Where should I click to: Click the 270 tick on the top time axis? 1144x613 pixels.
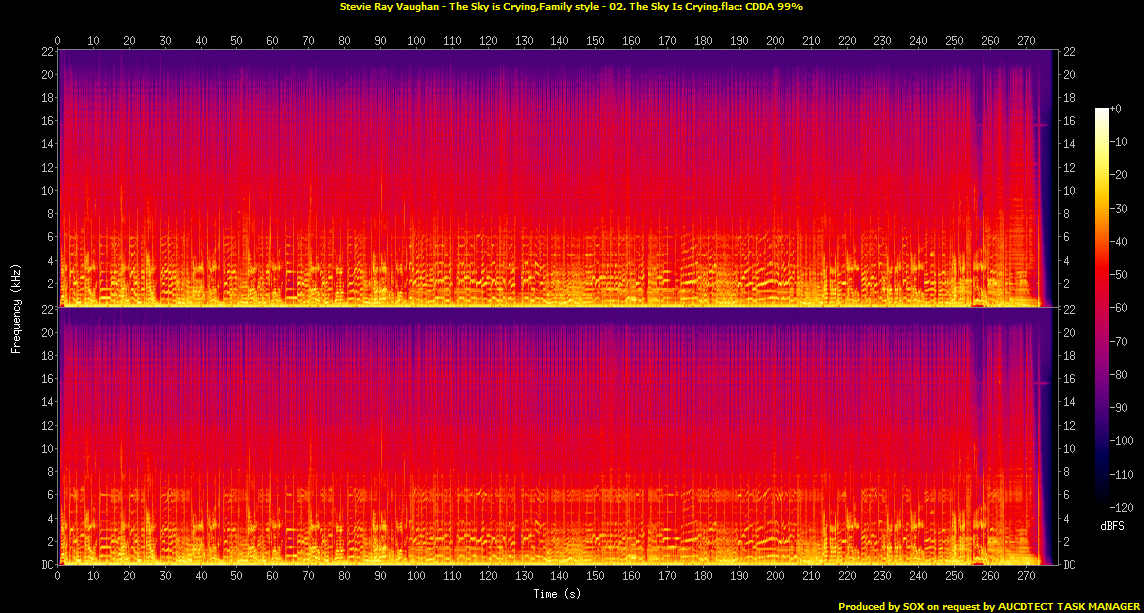(1026, 41)
